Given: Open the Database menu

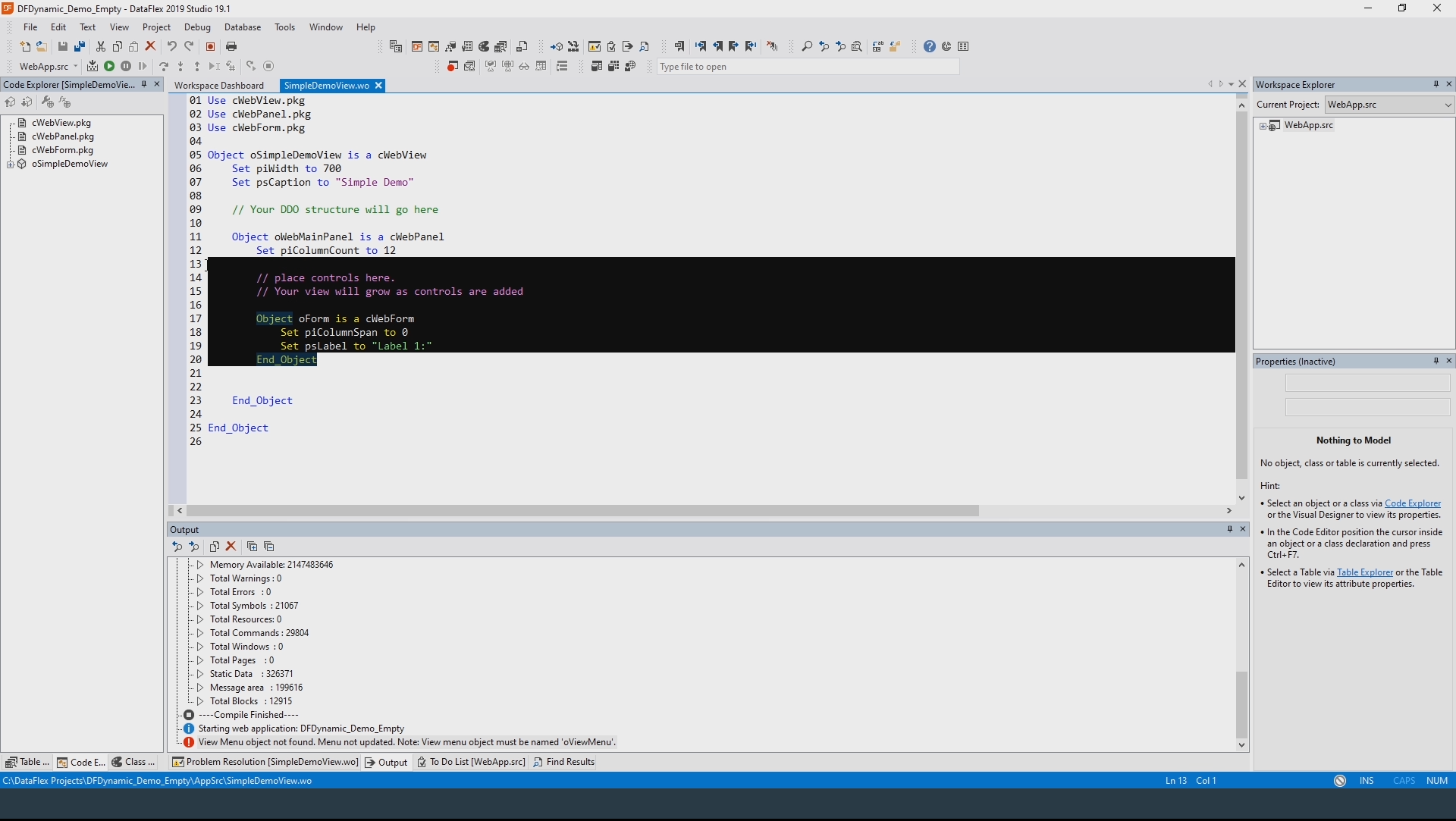Looking at the screenshot, I should point(242,27).
